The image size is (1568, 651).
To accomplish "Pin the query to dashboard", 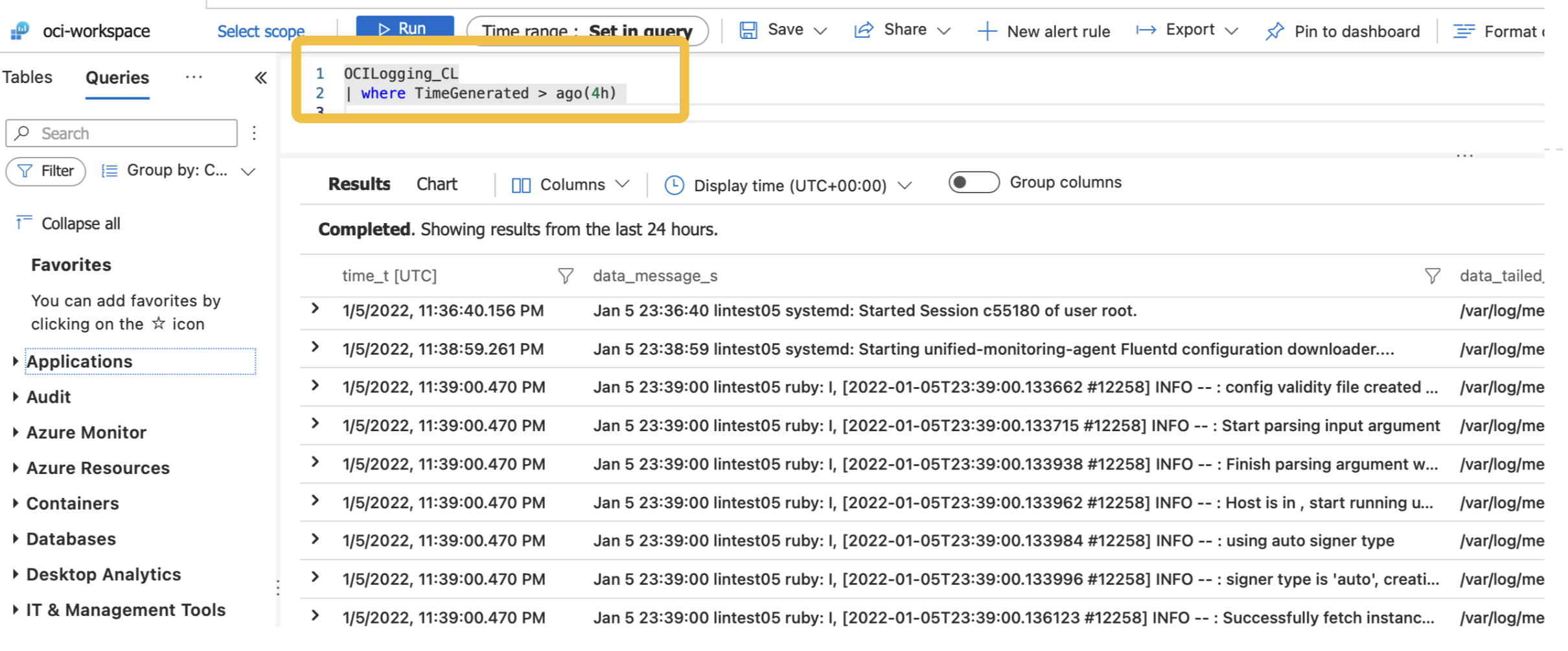I will 1343,31.
